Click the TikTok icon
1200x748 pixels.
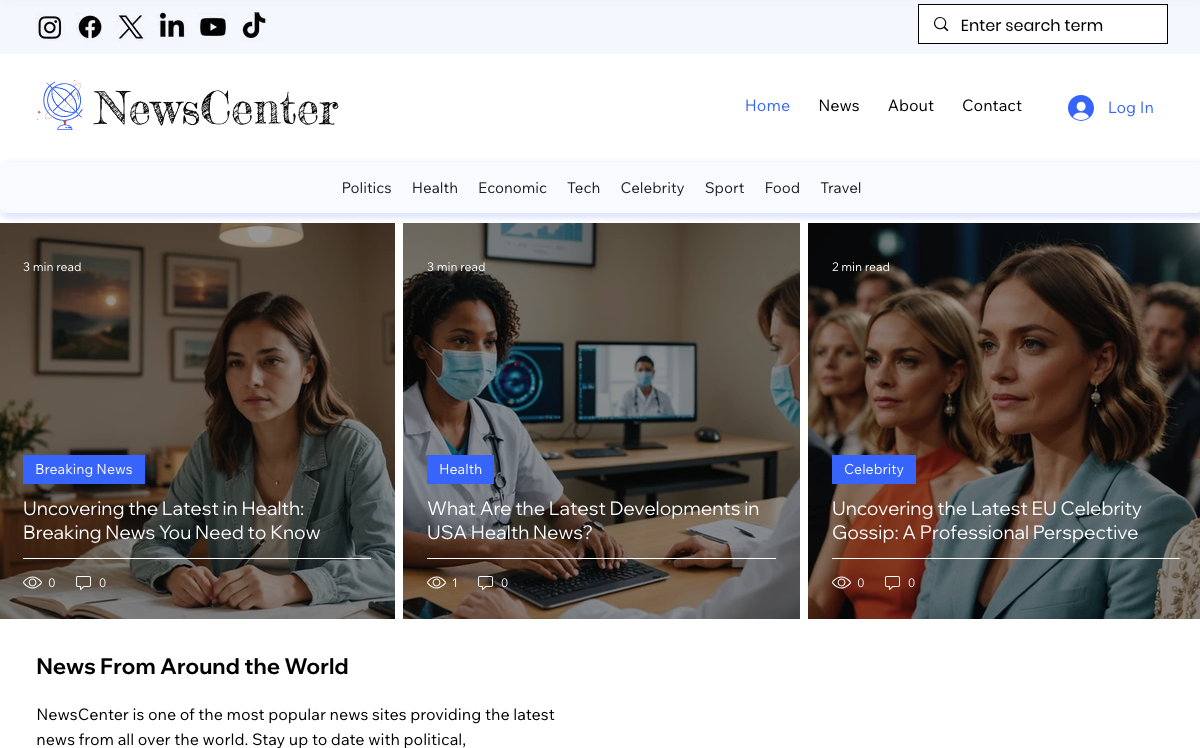[x=254, y=26]
